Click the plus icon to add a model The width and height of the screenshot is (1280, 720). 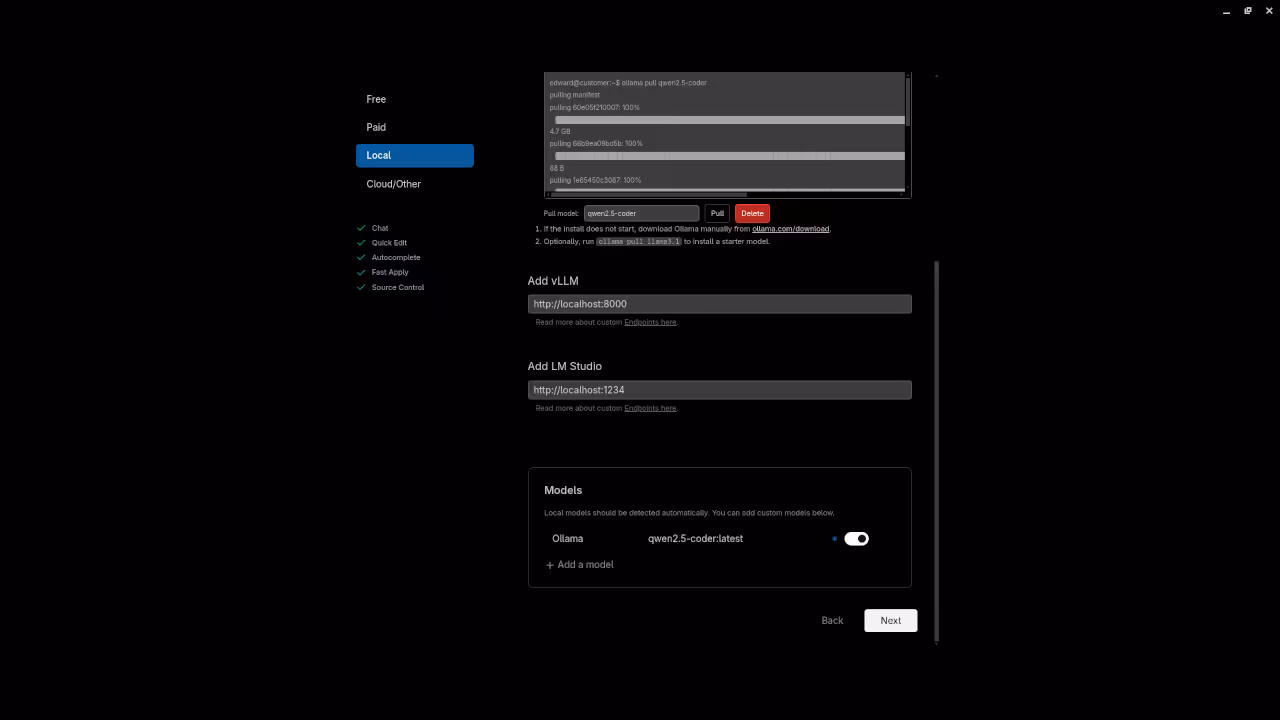click(x=549, y=564)
